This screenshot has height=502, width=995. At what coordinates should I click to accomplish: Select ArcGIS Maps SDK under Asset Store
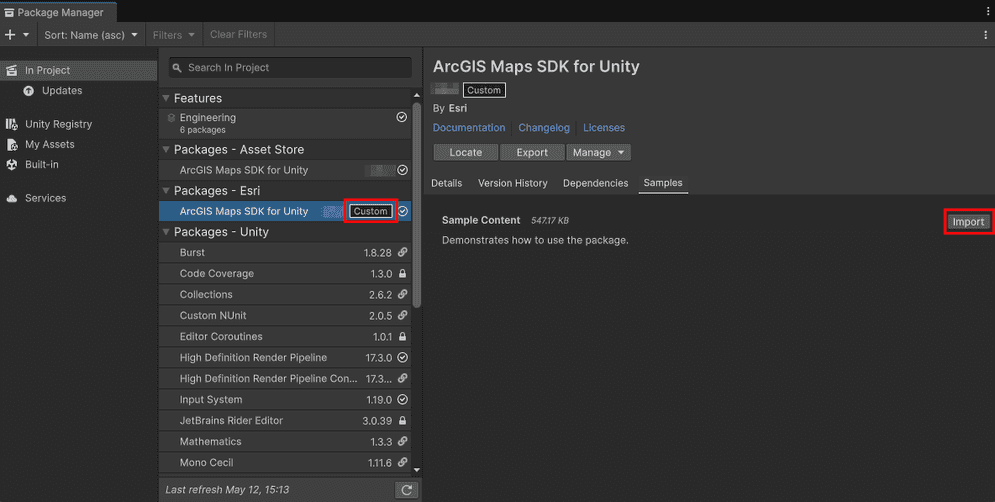tap(285, 170)
